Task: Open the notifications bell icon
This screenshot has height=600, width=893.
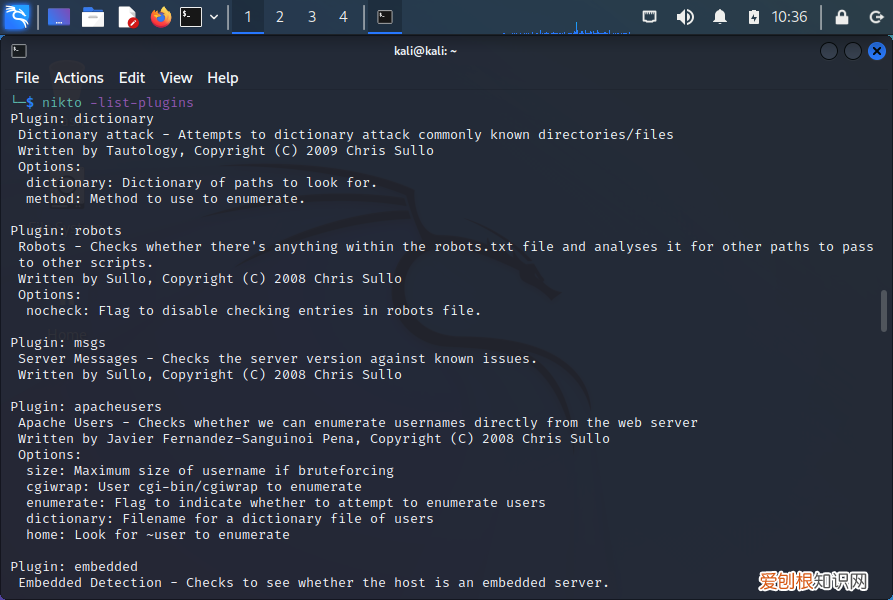Action: click(720, 17)
